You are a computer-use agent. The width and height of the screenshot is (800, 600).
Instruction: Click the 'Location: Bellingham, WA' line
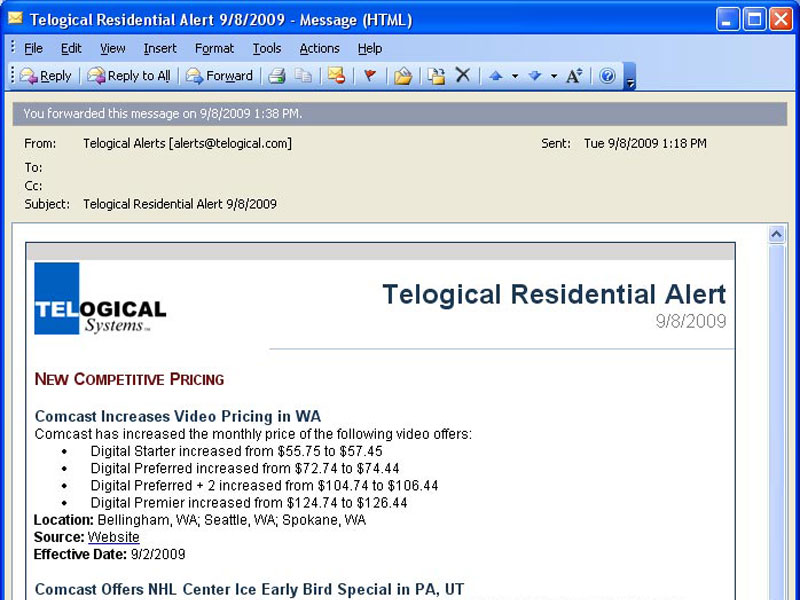(x=199, y=520)
